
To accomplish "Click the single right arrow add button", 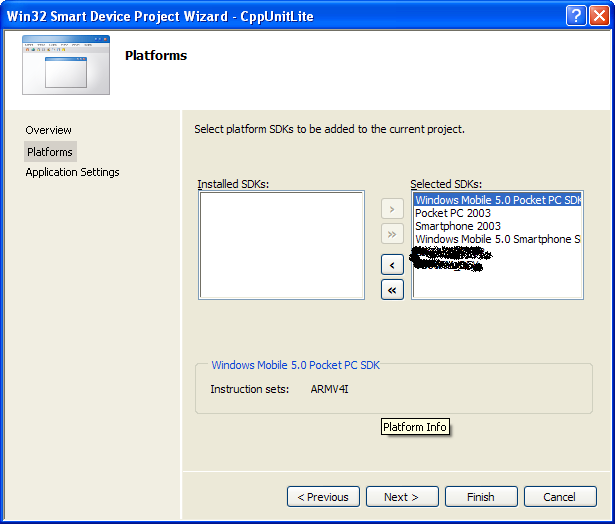I will click(392, 209).
